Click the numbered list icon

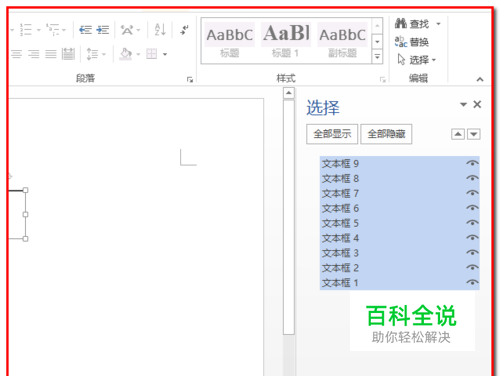tap(26, 30)
